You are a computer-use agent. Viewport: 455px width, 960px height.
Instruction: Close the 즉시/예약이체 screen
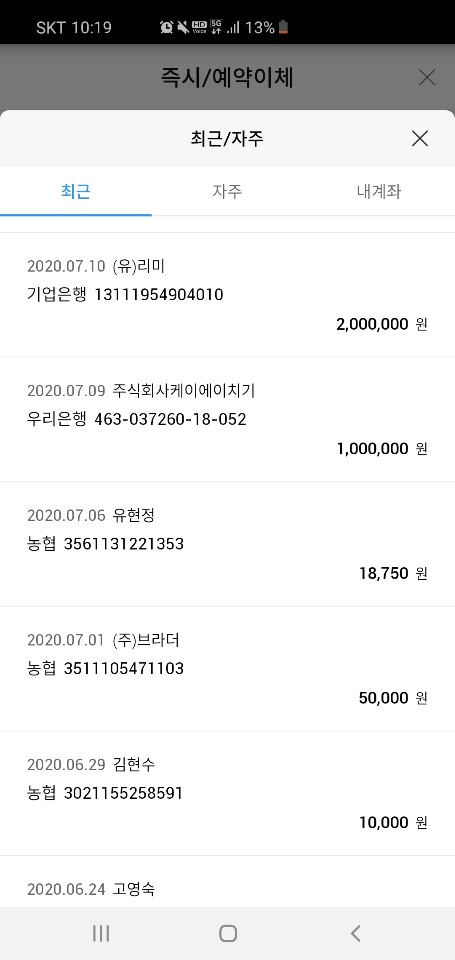tap(426, 78)
